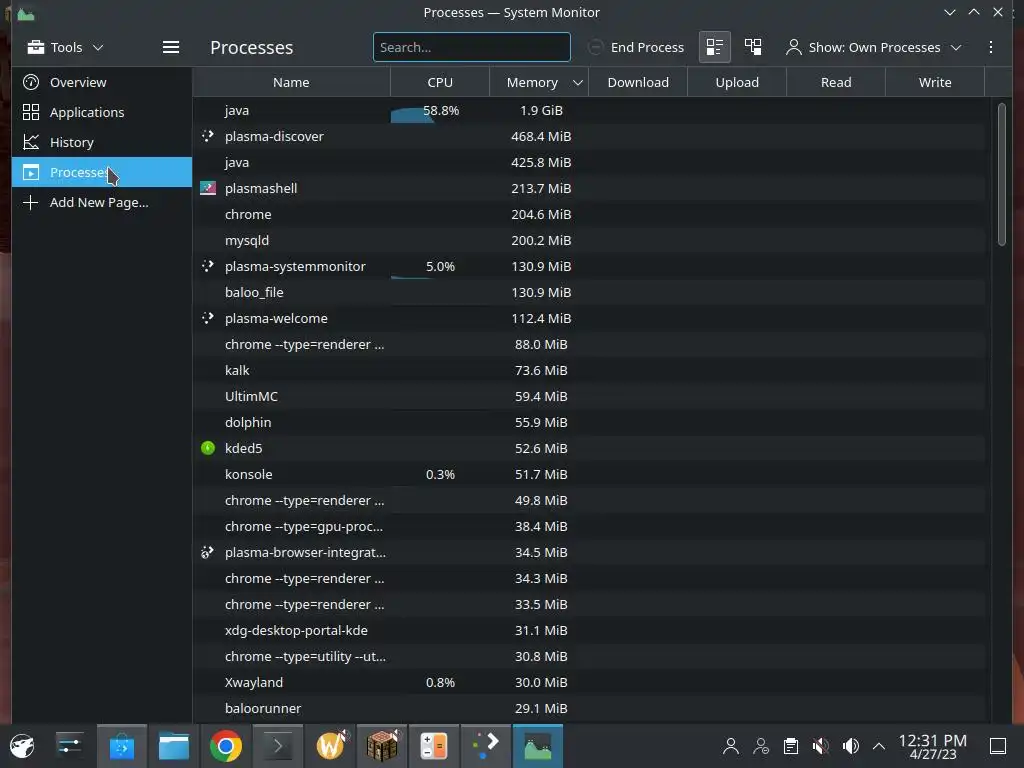This screenshot has width=1024, height=768.
Task: Sort by Write column header
Action: click(935, 82)
